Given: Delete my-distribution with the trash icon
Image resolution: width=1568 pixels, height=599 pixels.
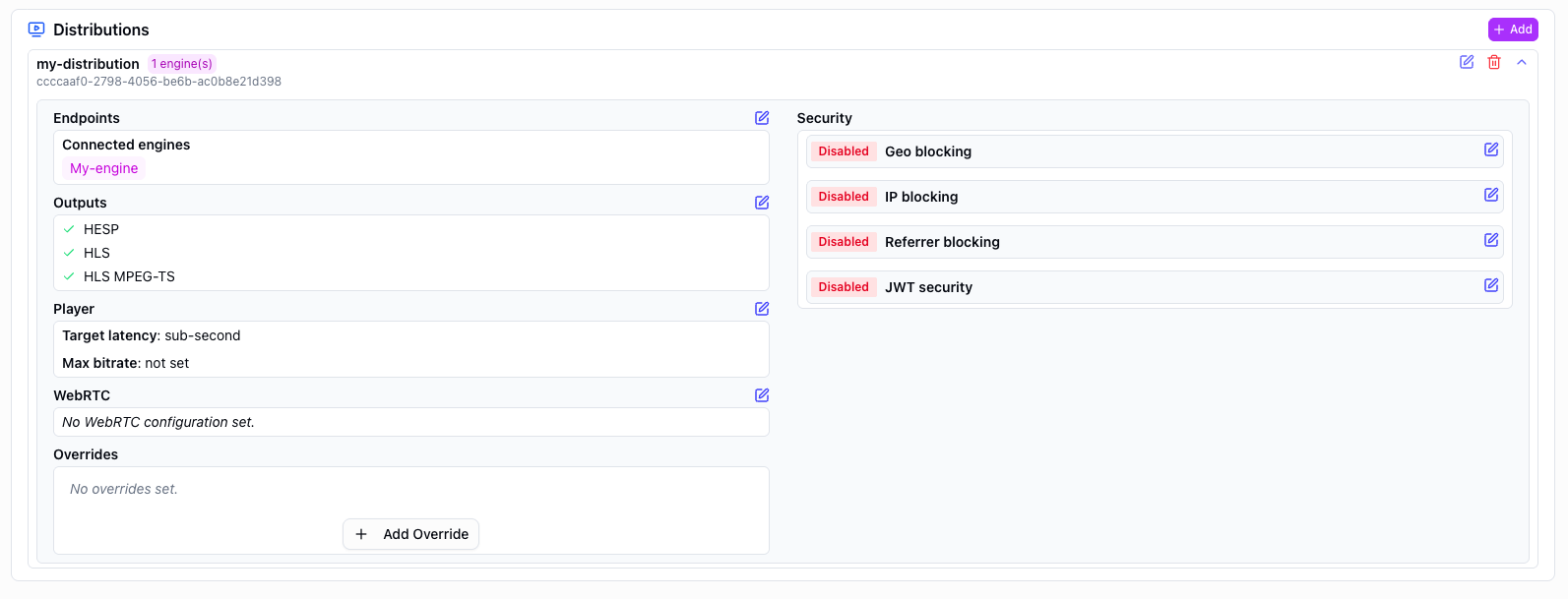Looking at the screenshot, I should pos(1494,62).
